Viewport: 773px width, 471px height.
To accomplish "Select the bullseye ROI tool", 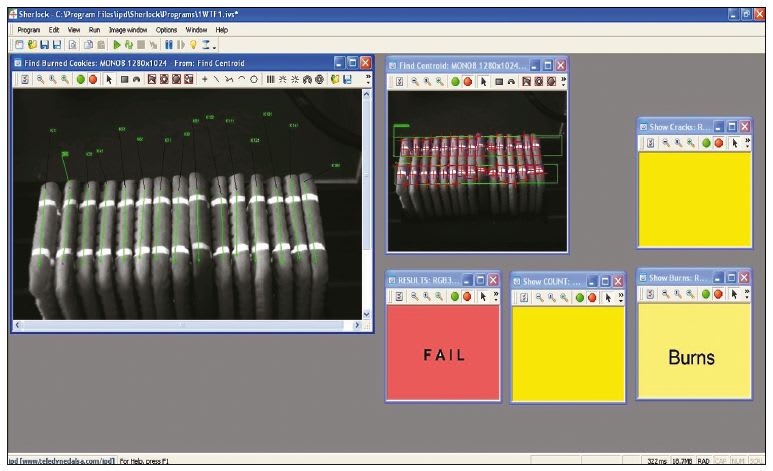I will point(319,79).
